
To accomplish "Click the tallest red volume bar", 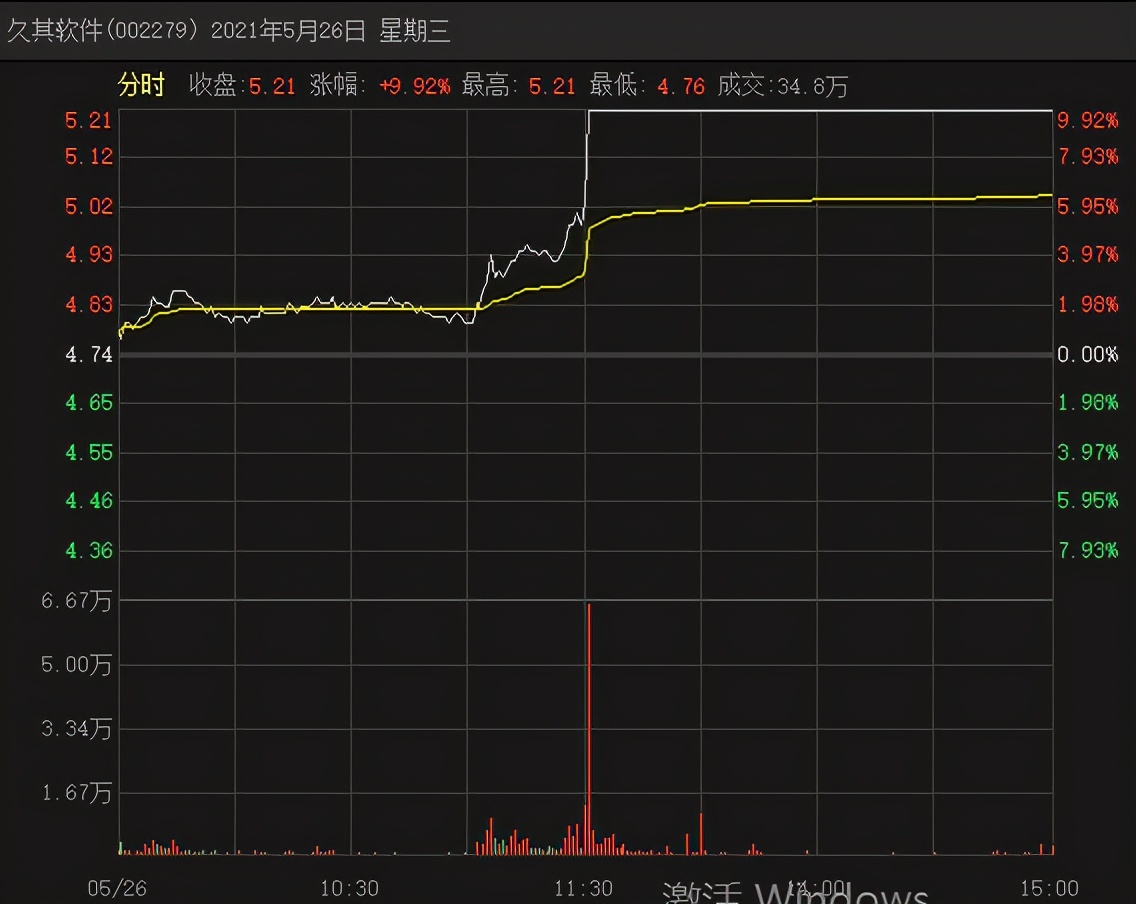I will tap(589, 730).
